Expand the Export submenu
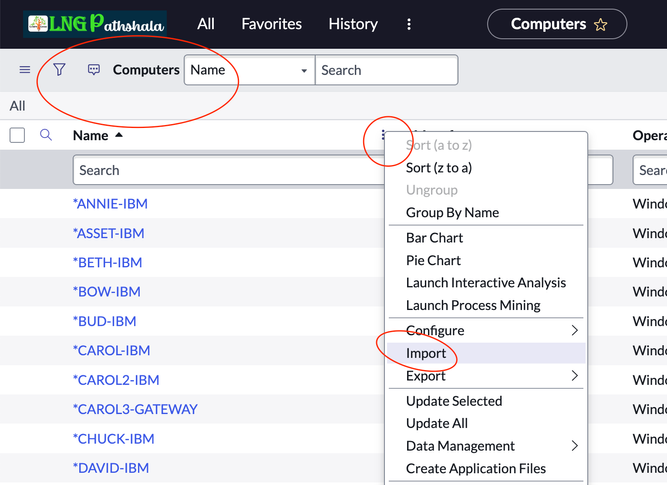The height and width of the screenshot is (485, 667). click(486, 376)
